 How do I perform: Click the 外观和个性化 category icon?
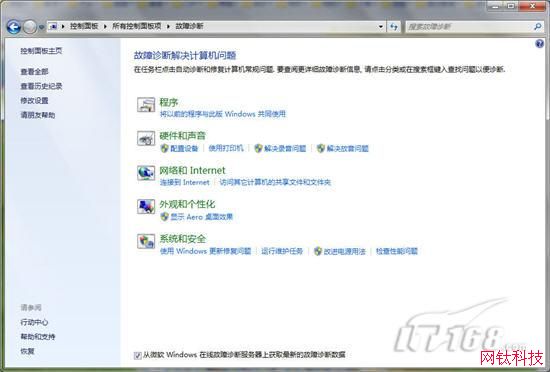146,207
